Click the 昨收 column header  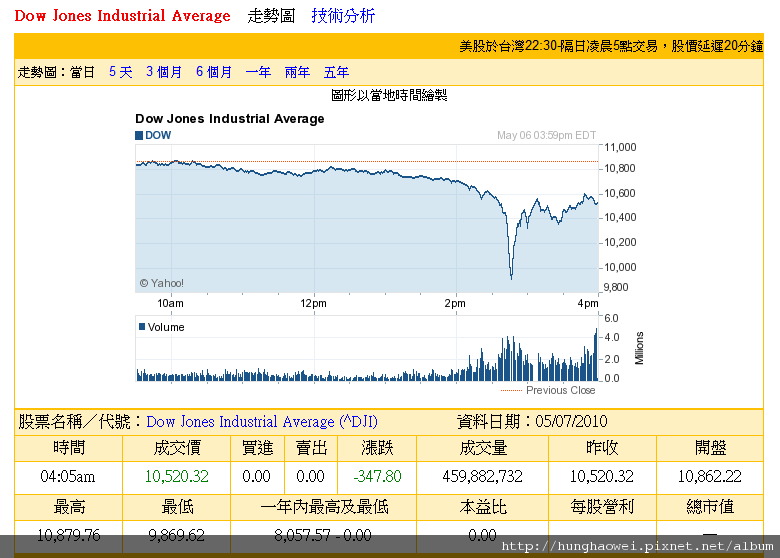(602, 448)
